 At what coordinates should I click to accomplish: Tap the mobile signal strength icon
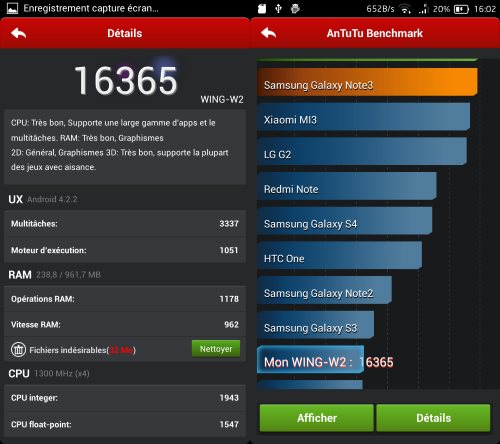[x=423, y=9]
